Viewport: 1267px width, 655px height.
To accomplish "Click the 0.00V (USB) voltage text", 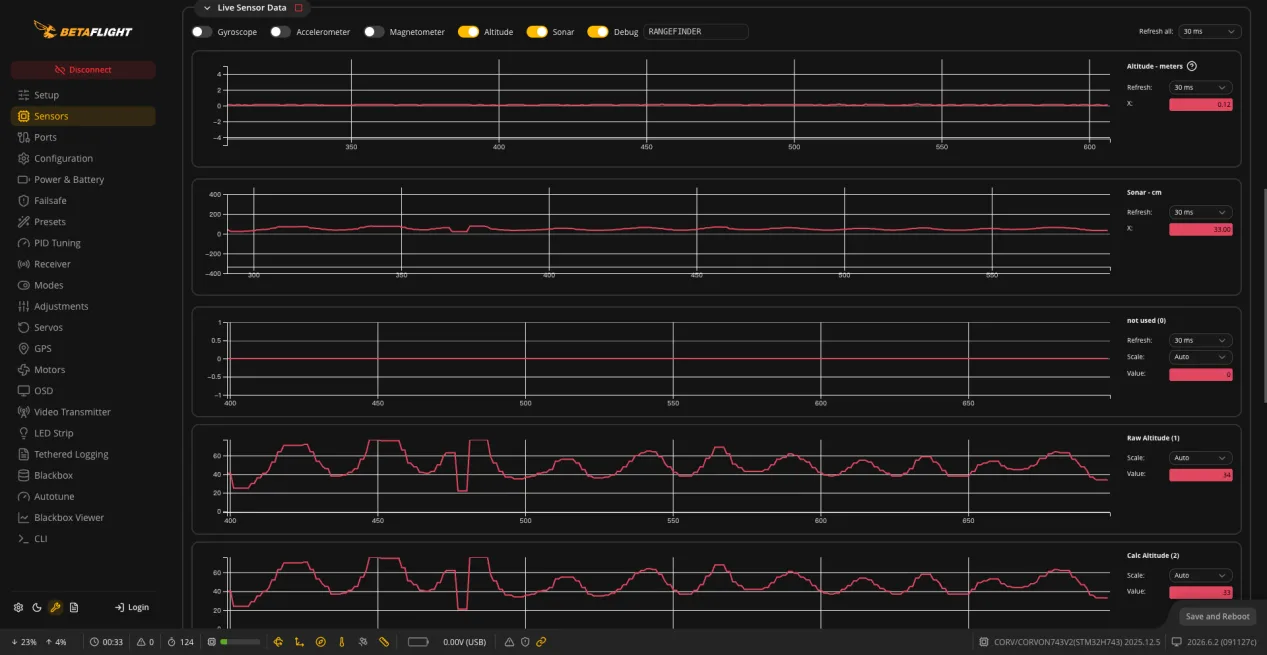I will point(464,642).
